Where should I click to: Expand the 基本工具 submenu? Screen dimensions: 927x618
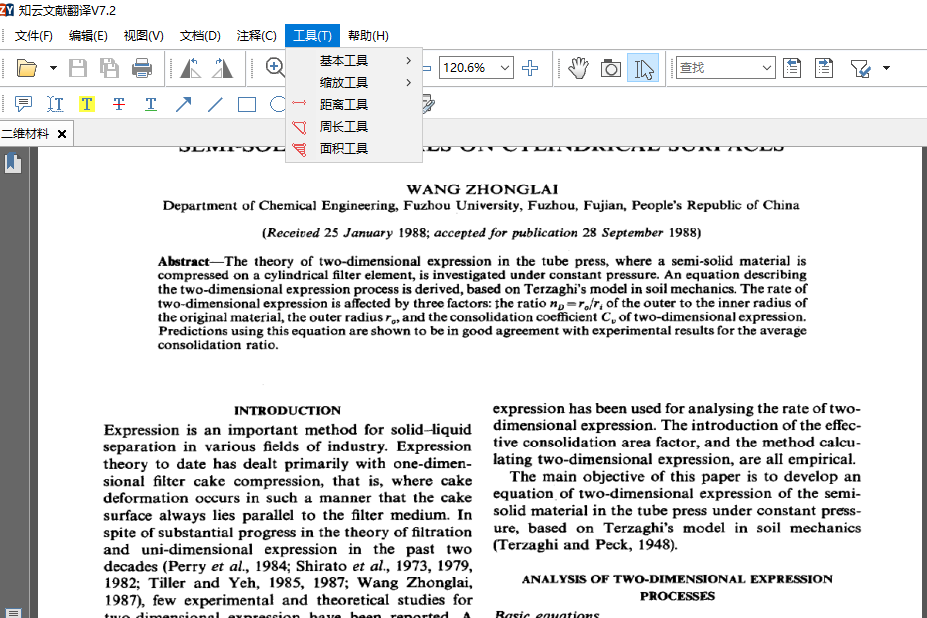[x=354, y=60]
